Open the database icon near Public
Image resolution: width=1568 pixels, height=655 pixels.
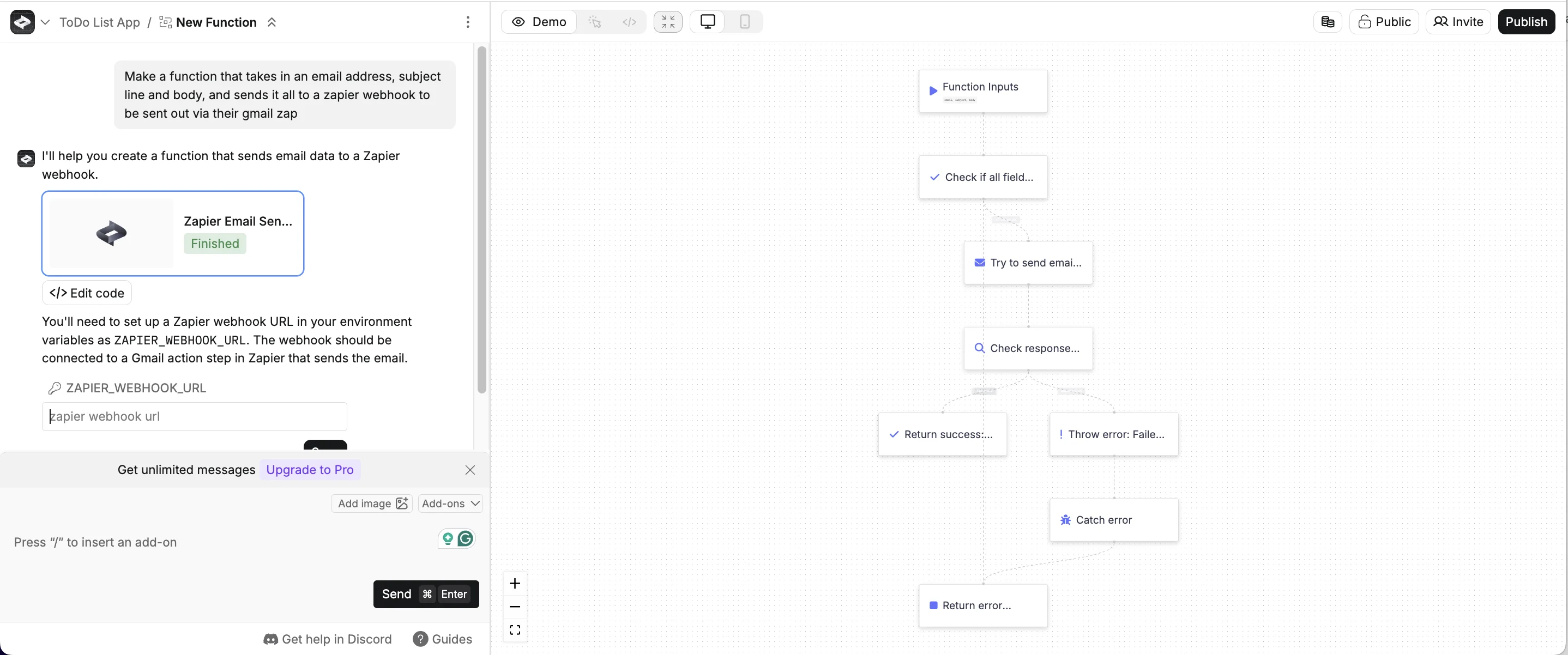(1328, 22)
